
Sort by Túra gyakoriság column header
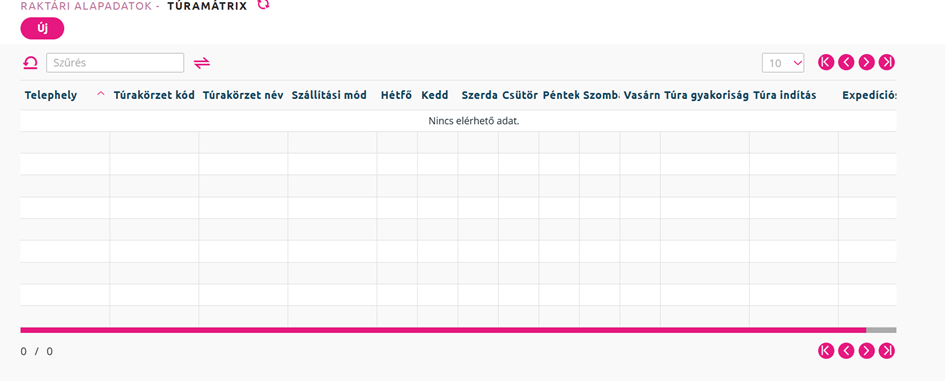coord(706,95)
